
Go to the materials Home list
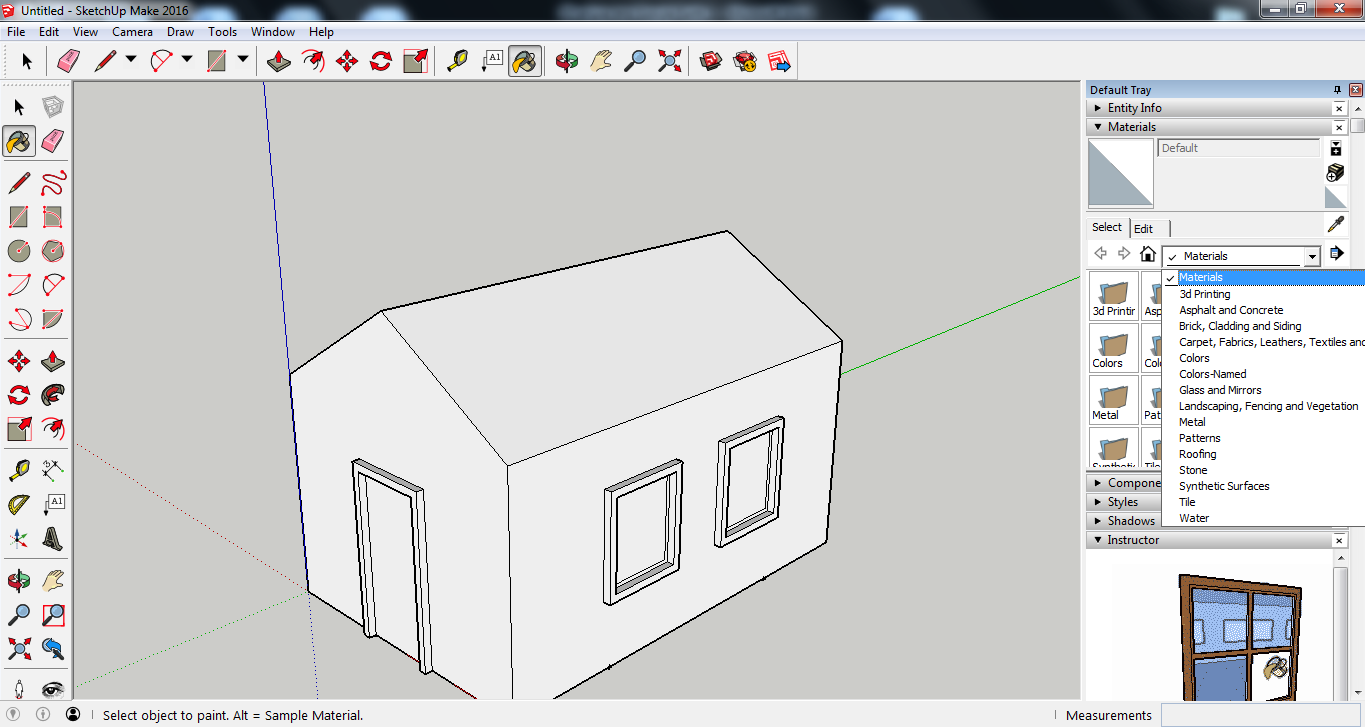pos(1148,254)
